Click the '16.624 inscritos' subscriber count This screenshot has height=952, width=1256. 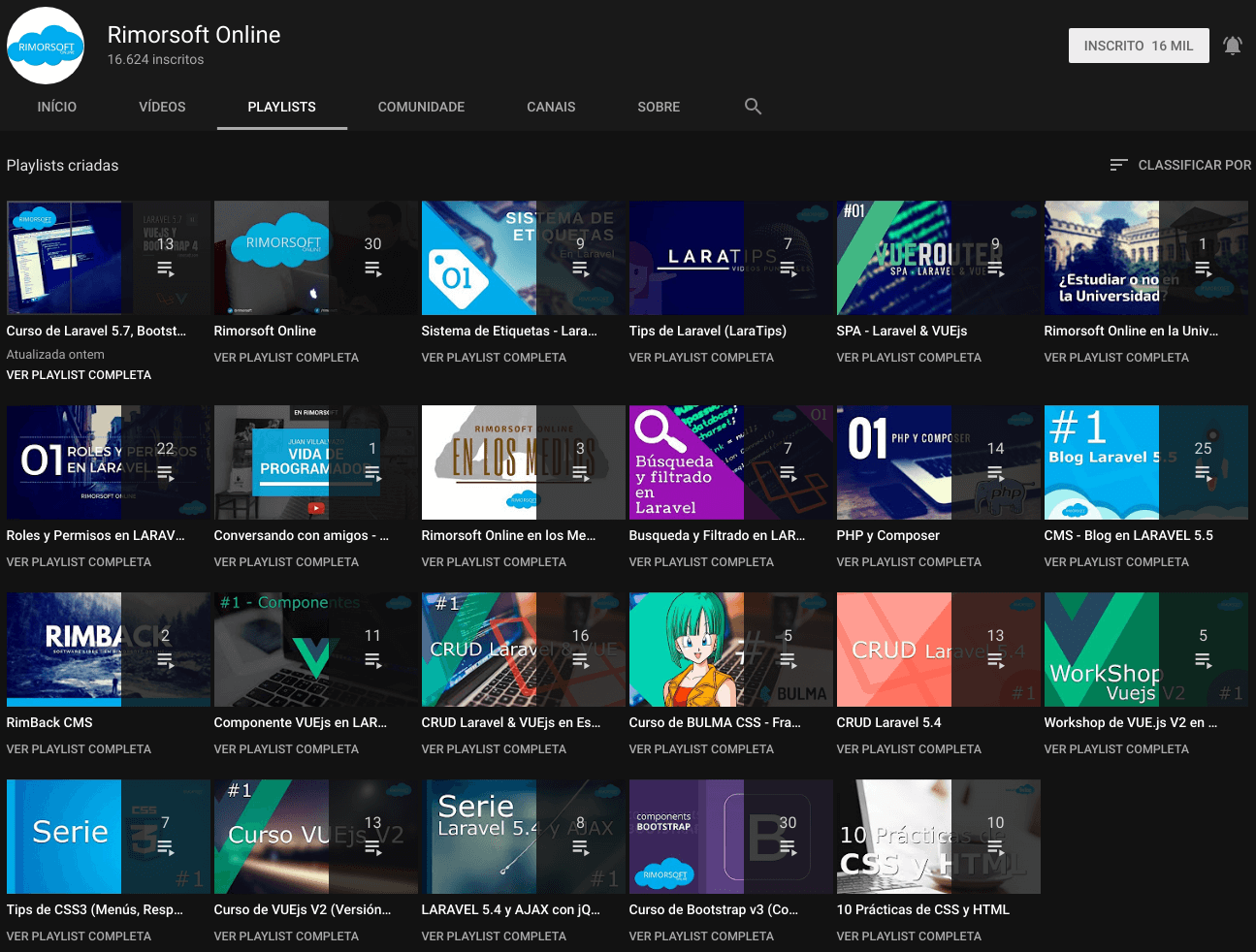[x=155, y=59]
